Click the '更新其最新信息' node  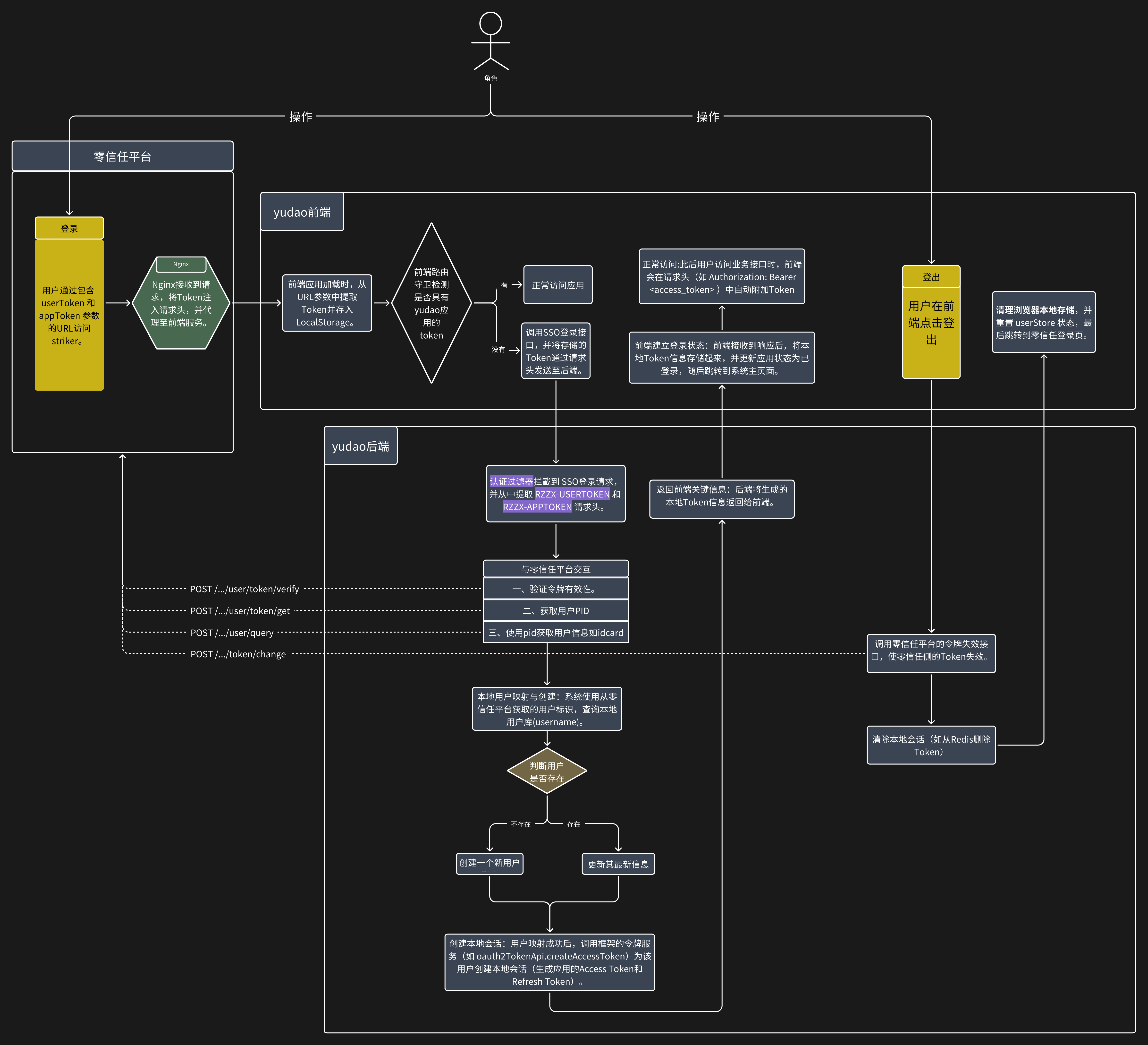click(618, 864)
